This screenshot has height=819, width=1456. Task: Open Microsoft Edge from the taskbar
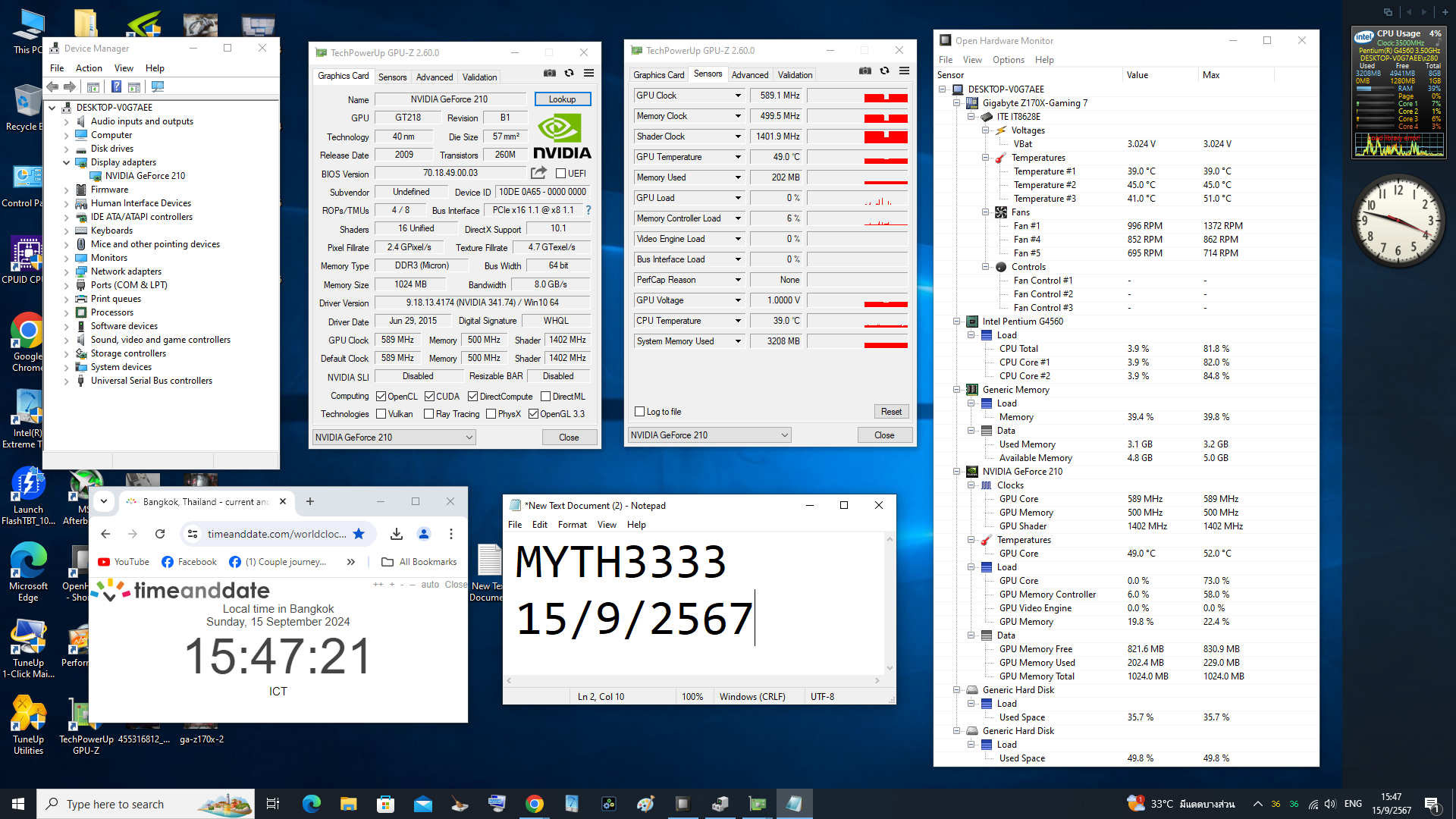[x=311, y=804]
